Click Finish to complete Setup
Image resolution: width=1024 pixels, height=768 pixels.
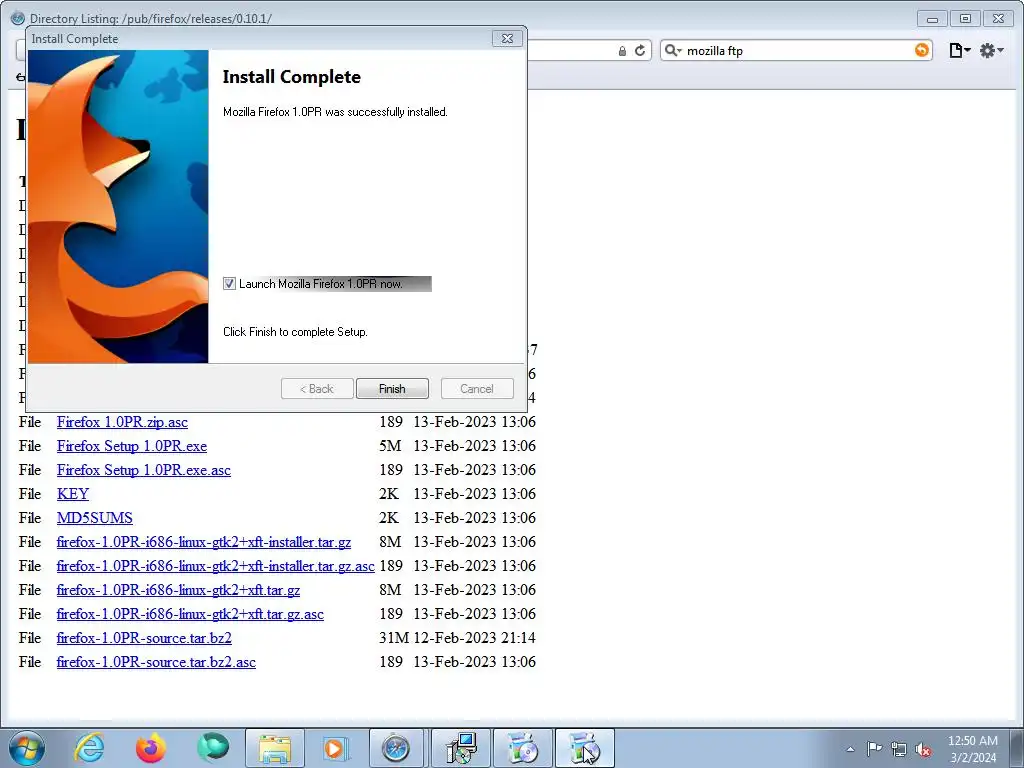coord(392,389)
